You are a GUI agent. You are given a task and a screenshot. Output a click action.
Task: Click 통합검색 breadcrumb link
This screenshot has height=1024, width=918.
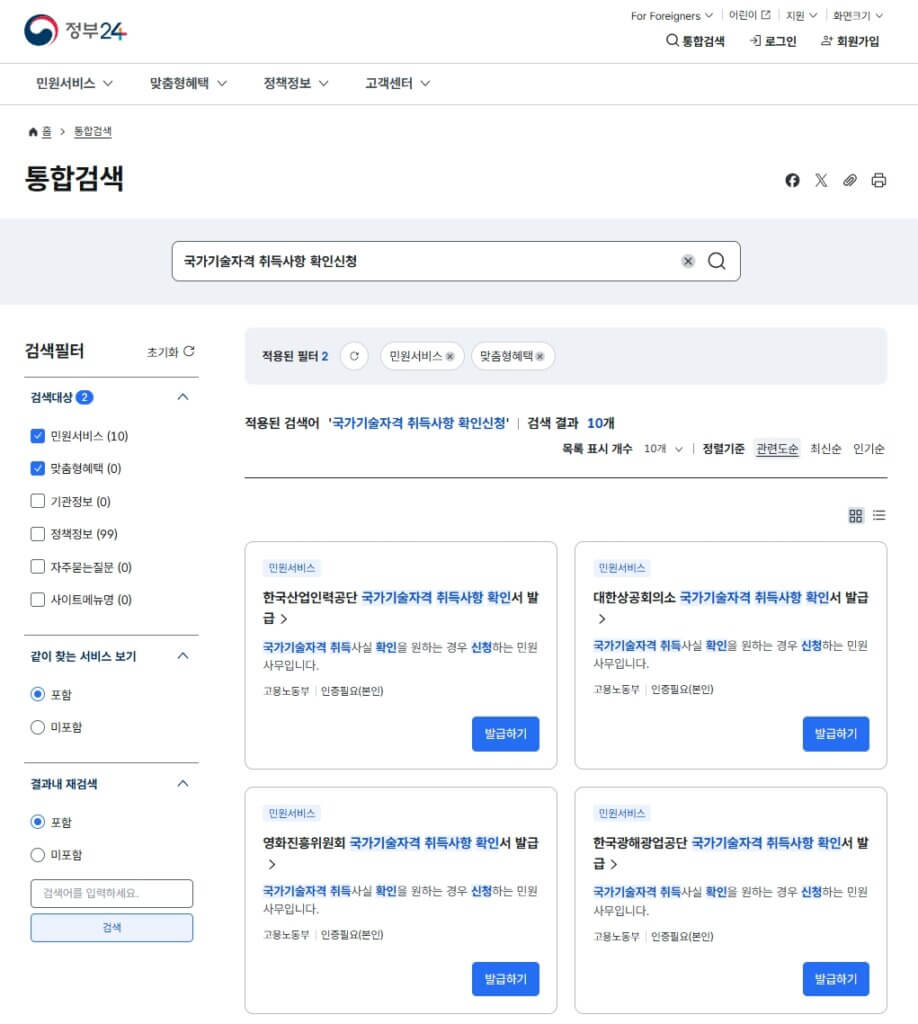tap(93, 132)
